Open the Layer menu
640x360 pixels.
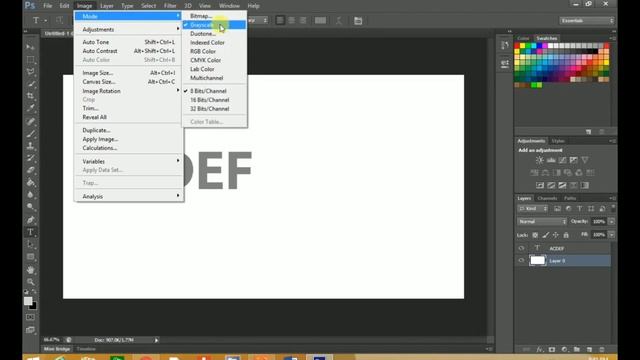click(x=107, y=6)
